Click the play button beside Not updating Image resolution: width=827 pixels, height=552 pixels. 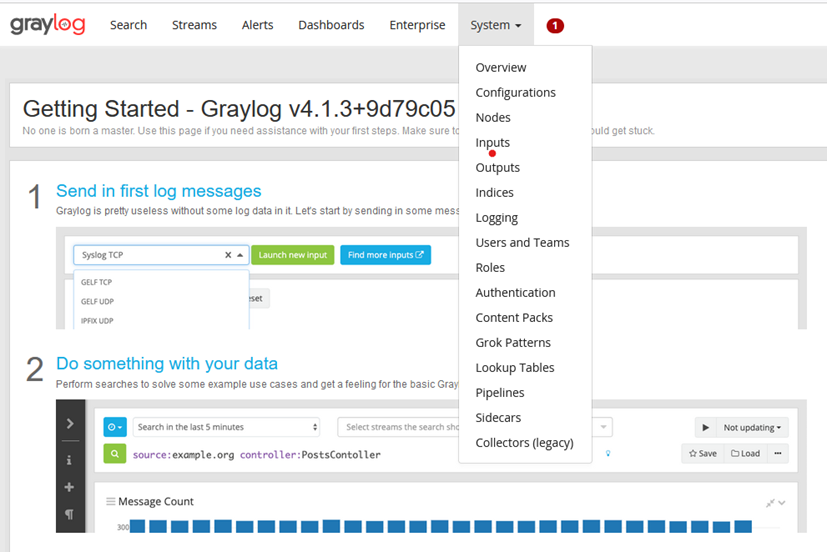(x=705, y=427)
